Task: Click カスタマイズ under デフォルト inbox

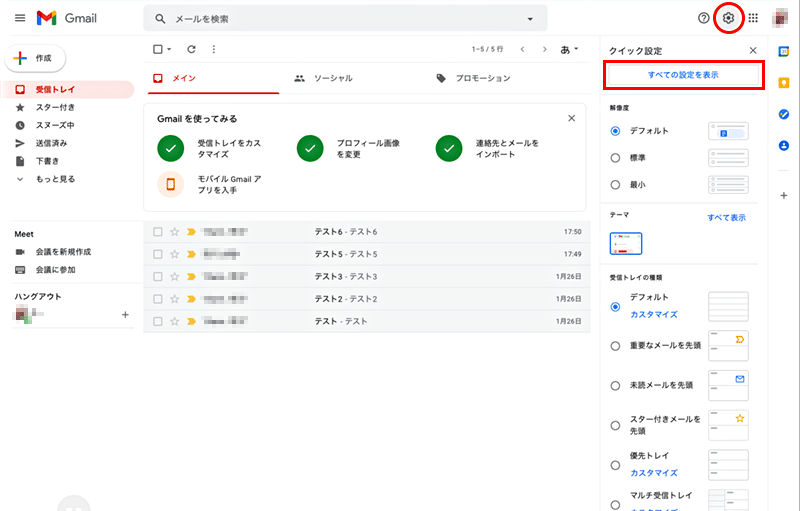Action: (654, 315)
